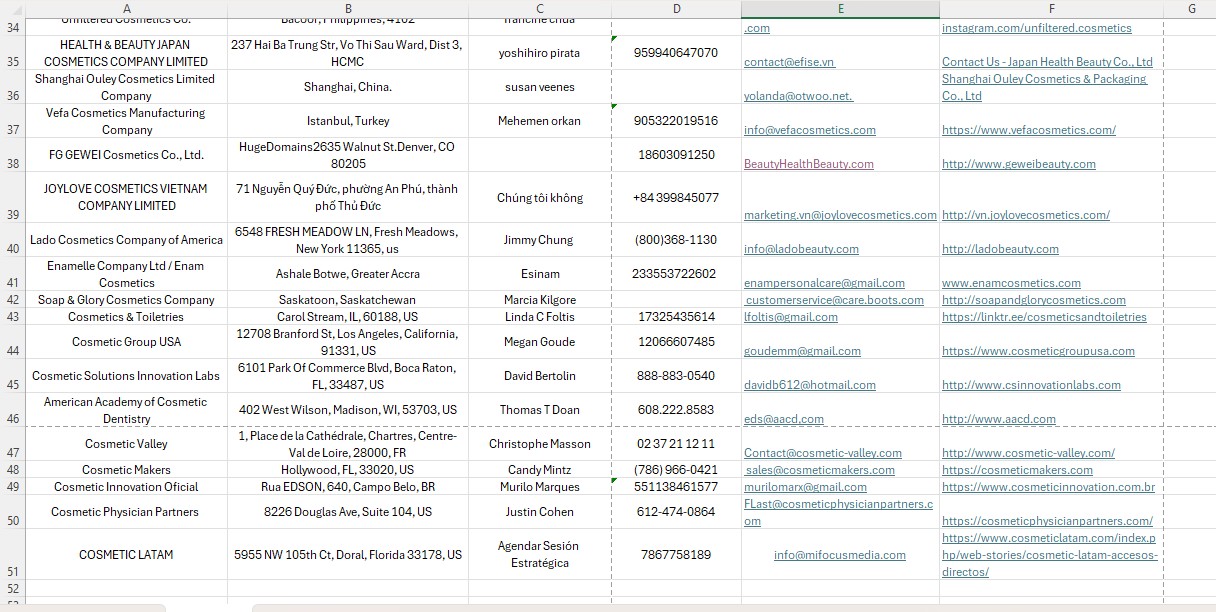1216x612 pixels.
Task: Open instagram.com/unfiltered.cosmetics link
Action: tap(1037, 28)
